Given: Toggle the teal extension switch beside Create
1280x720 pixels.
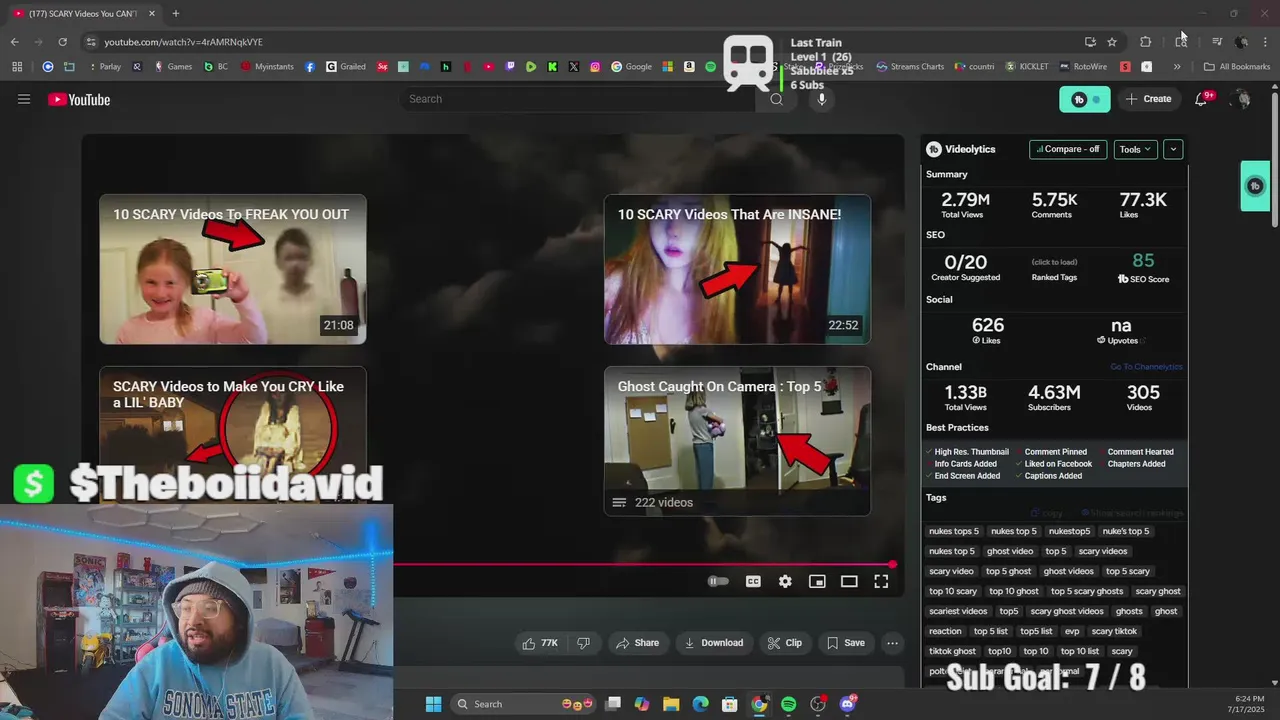Looking at the screenshot, I should (x=1085, y=99).
